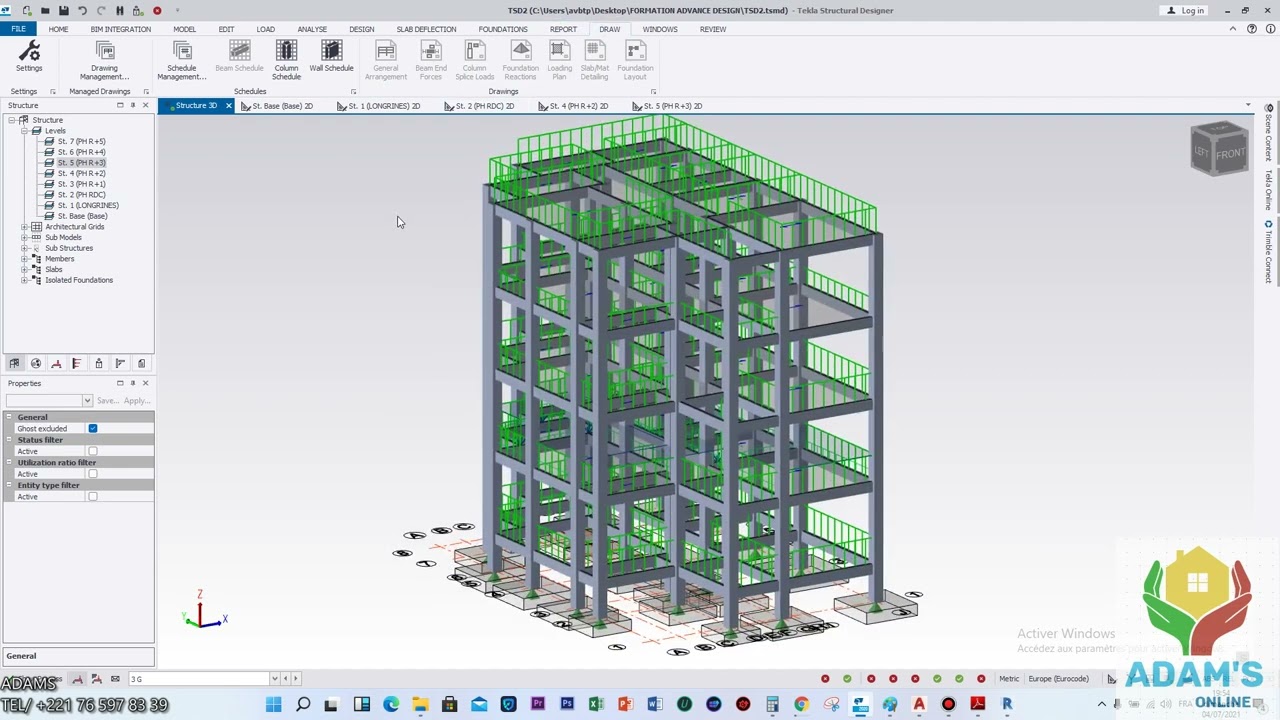Open the DESIGN ribbon tab
The width and height of the screenshot is (1280, 720).
(362, 29)
